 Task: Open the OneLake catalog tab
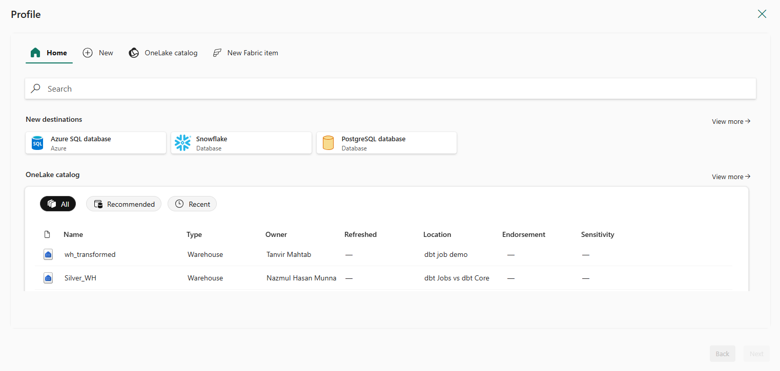coord(163,53)
